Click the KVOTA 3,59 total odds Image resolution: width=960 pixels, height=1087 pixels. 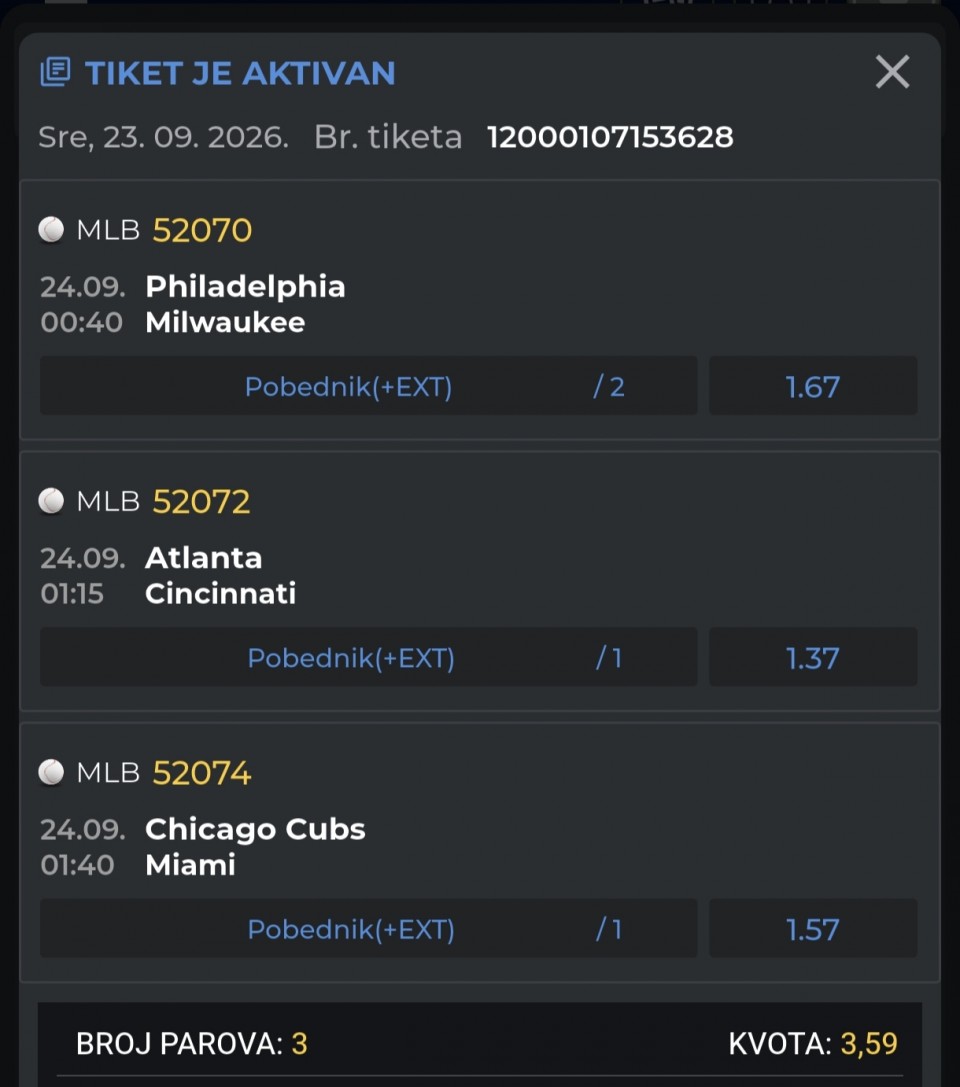point(813,1043)
